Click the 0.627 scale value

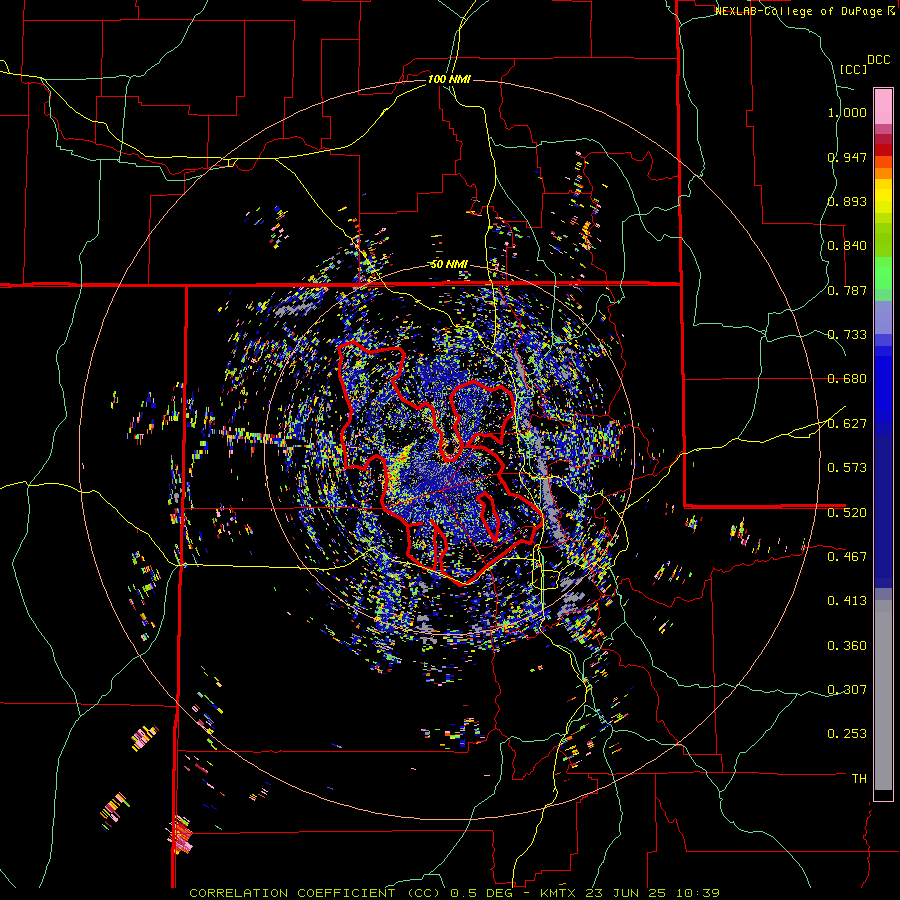coord(847,424)
